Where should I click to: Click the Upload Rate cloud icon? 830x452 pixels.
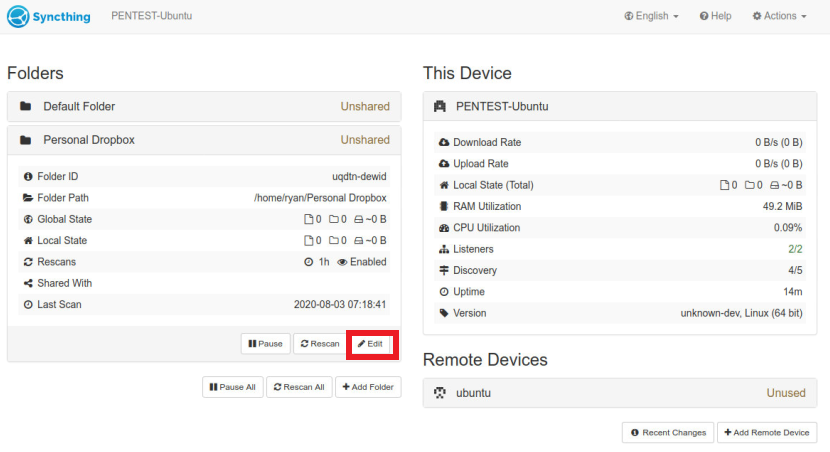[x=444, y=164]
